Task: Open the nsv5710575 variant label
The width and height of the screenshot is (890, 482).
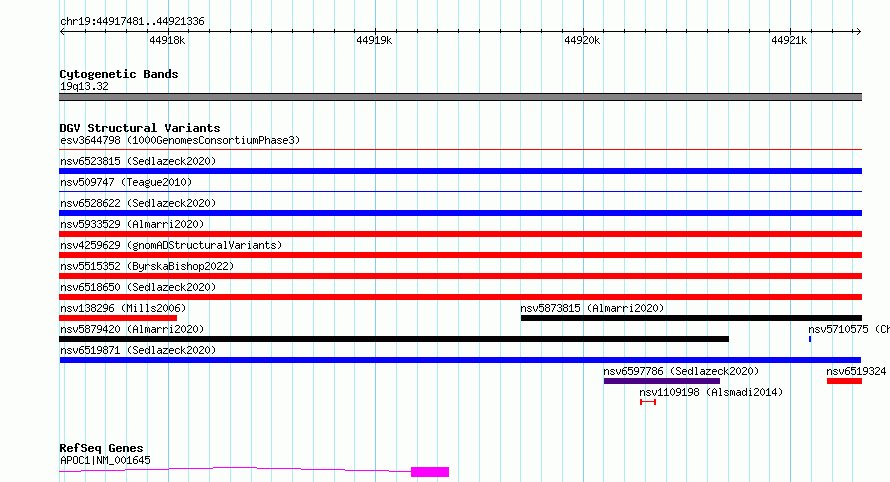Action: 849,329
